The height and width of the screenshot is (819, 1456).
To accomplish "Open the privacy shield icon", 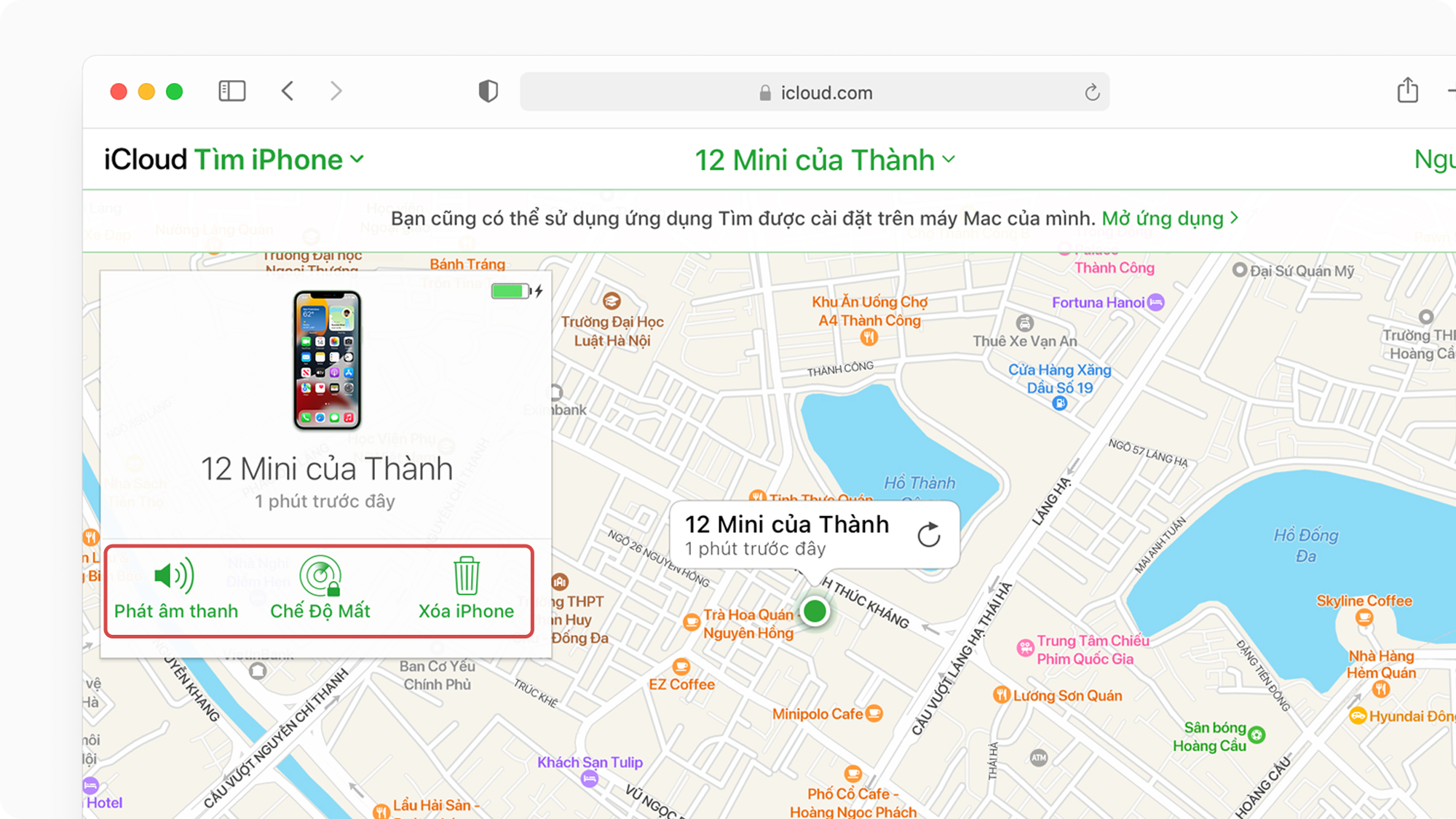I will [488, 91].
